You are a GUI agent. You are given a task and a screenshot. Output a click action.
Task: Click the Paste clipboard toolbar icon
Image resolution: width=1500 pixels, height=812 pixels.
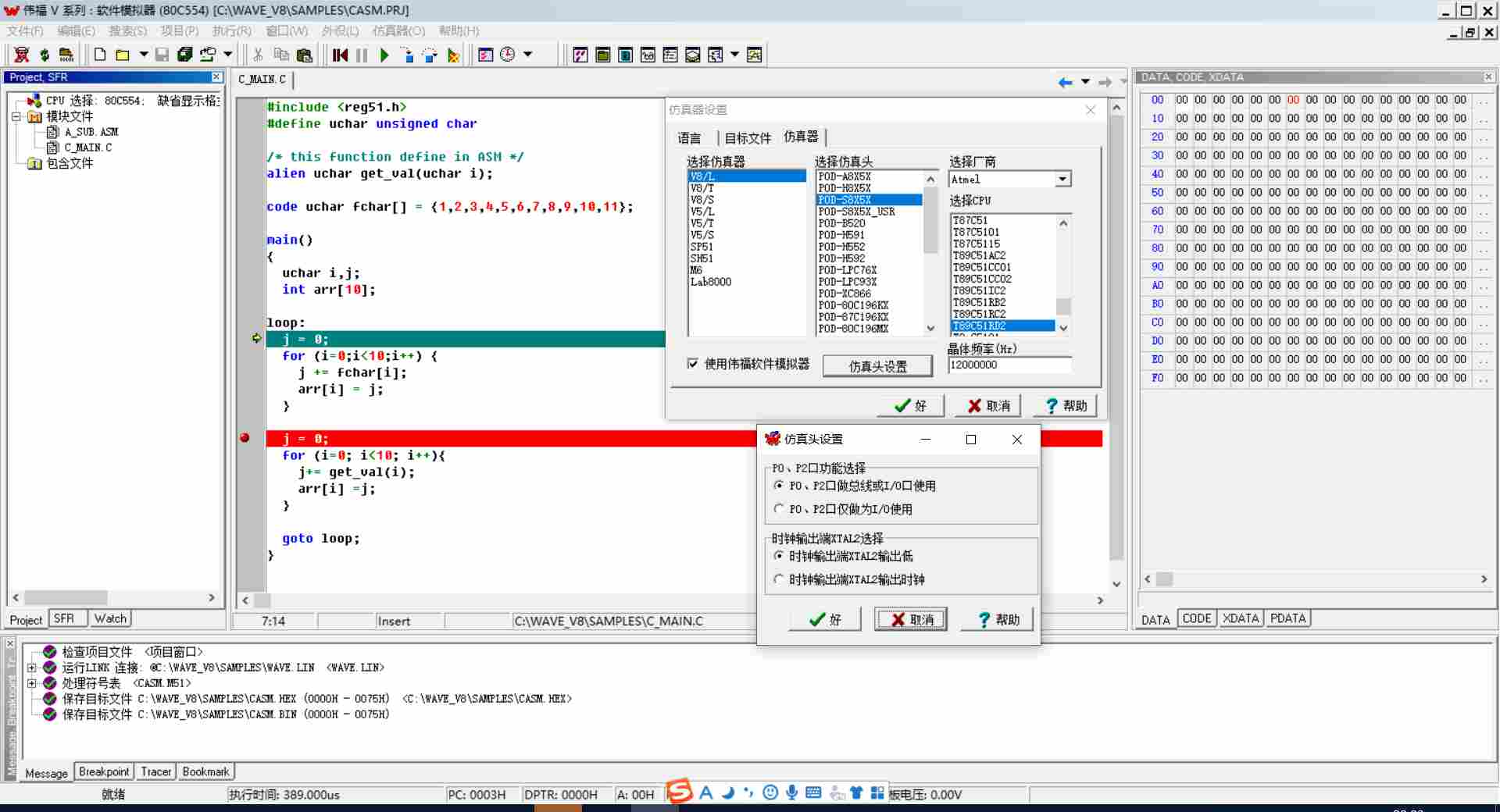[x=305, y=55]
